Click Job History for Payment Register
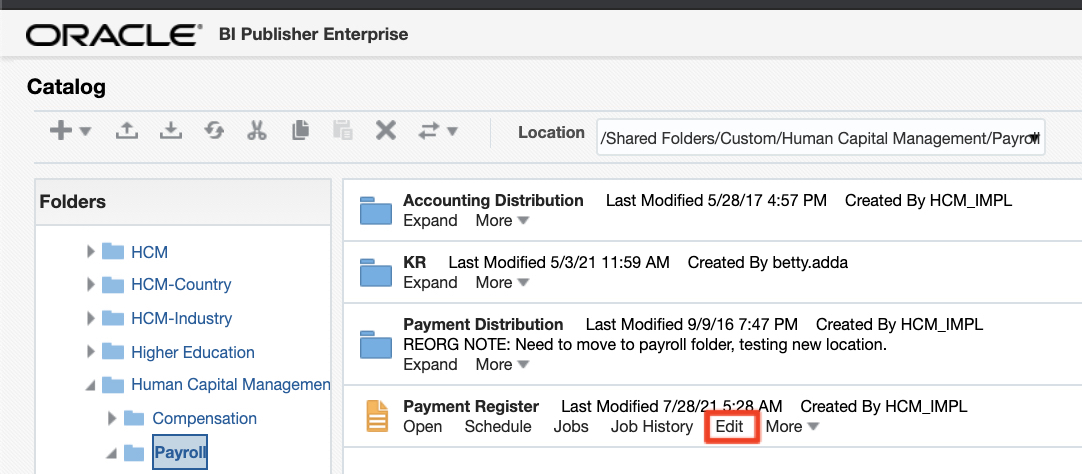1082x474 pixels. click(651, 427)
